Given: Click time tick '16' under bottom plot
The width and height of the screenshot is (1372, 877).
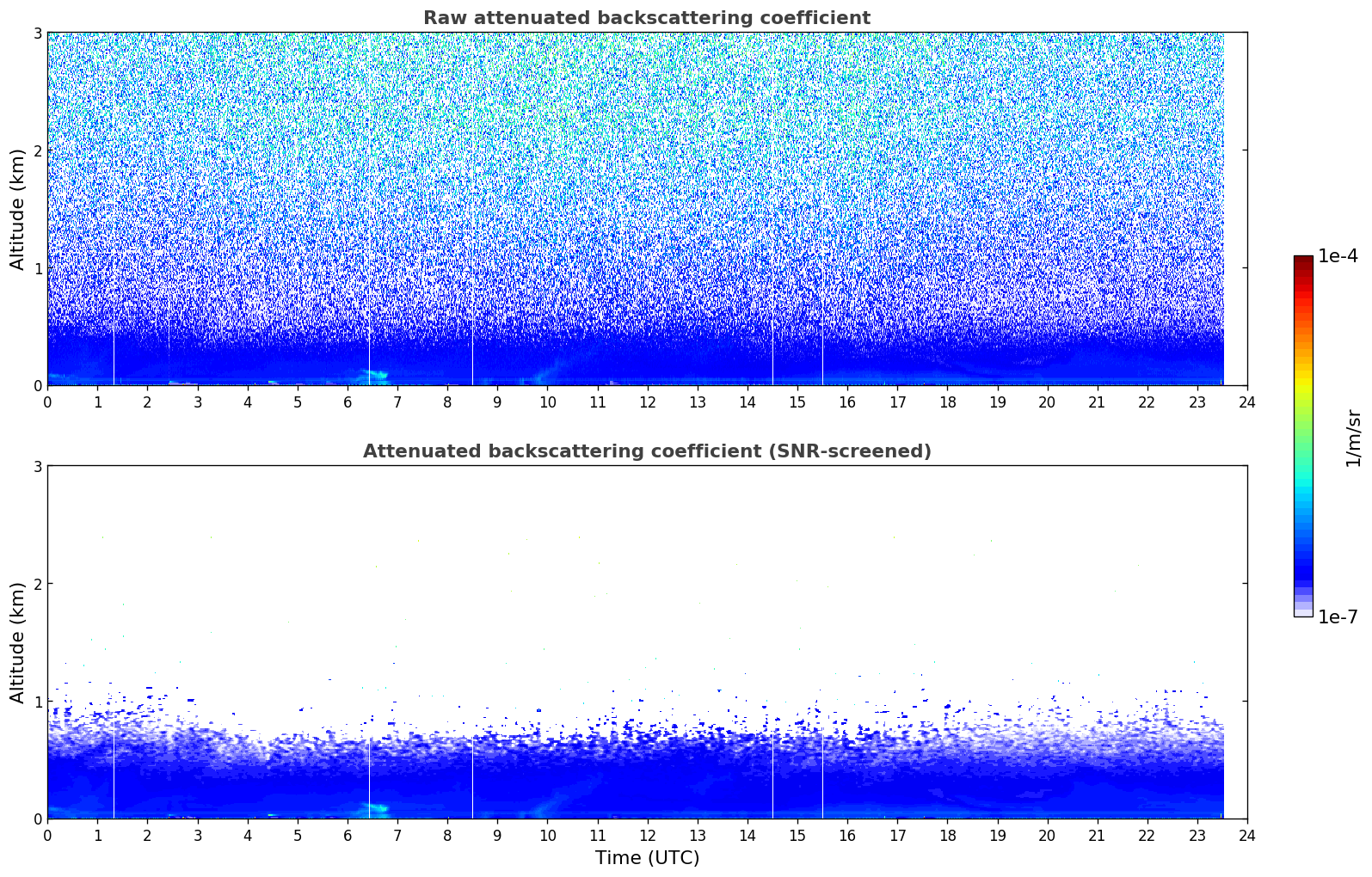Looking at the screenshot, I should (x=847, y=835).
